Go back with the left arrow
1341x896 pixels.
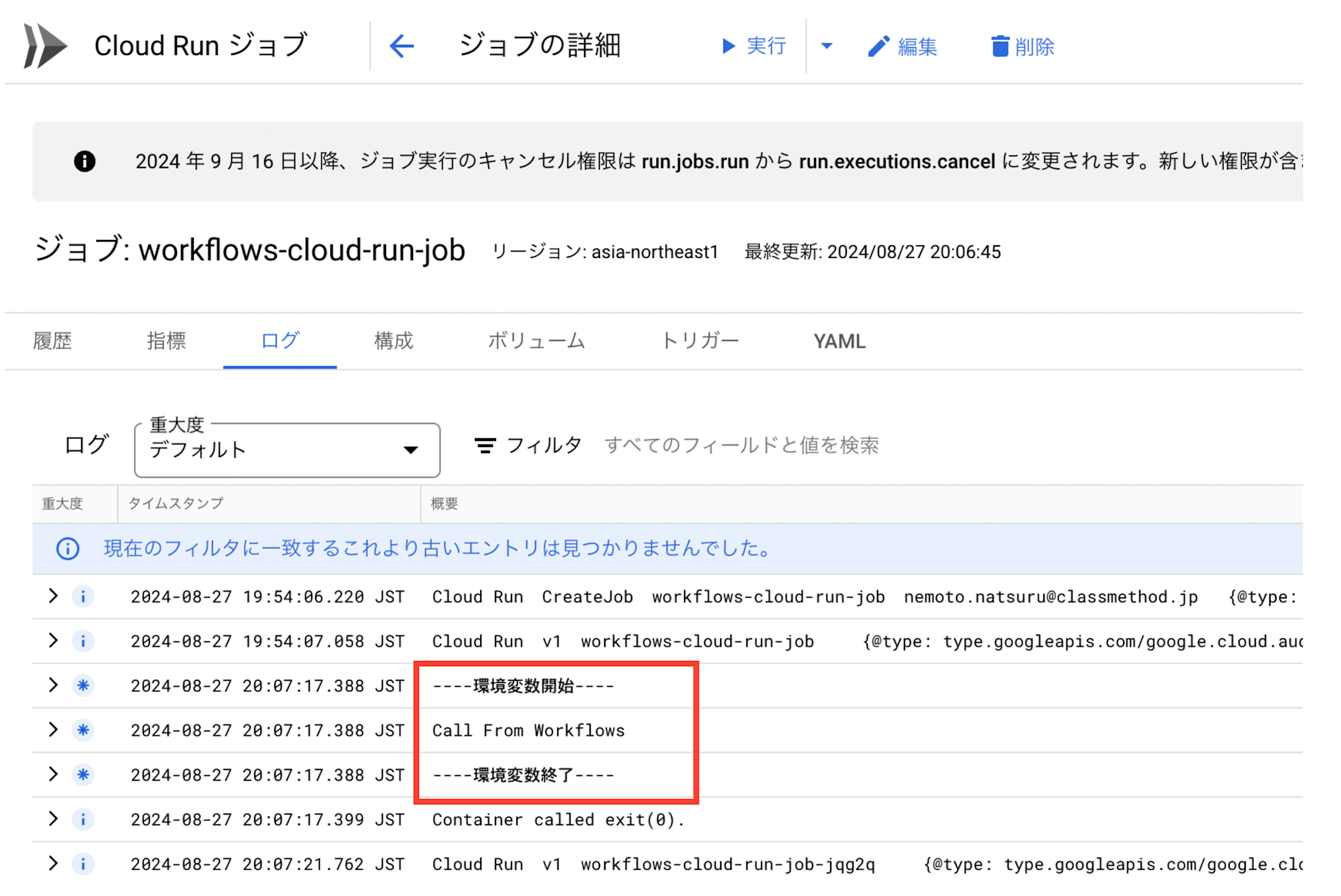point(402,46)
